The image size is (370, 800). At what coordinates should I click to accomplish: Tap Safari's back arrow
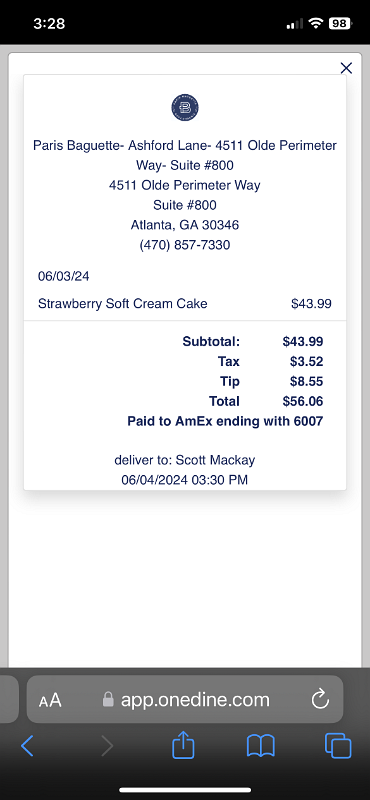(28, 746)
